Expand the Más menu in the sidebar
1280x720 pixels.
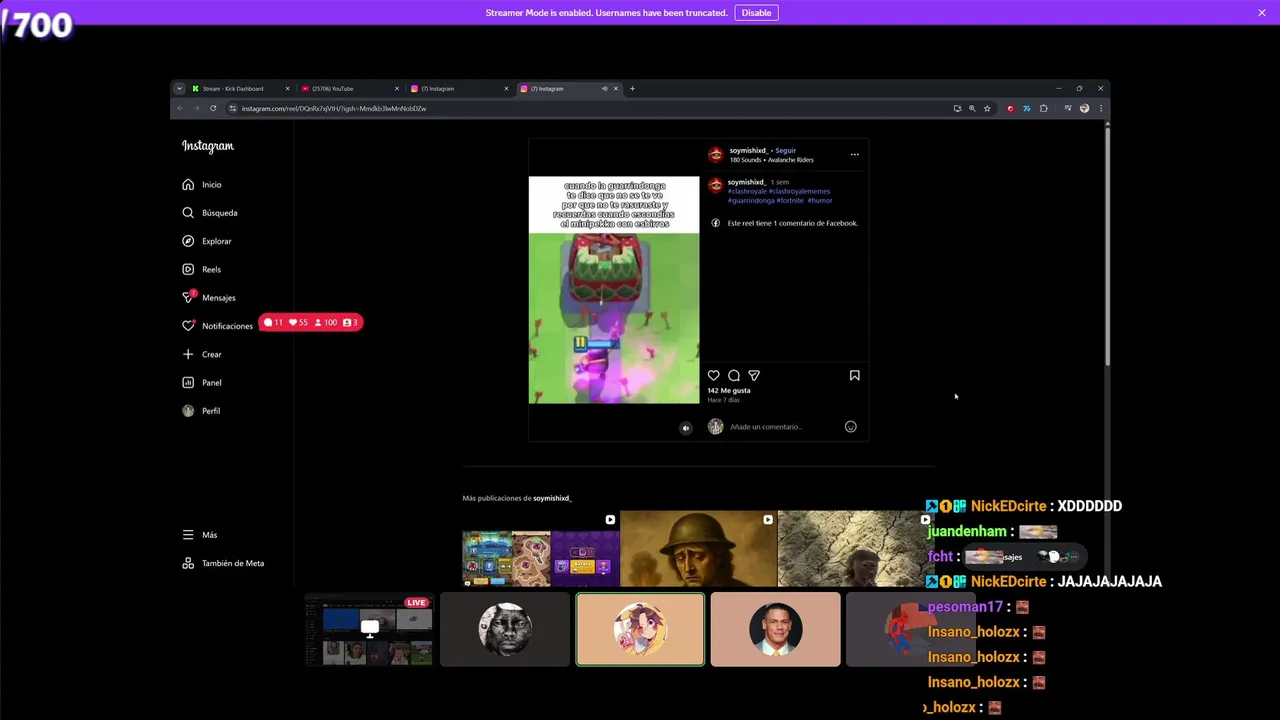pos(199,535)
